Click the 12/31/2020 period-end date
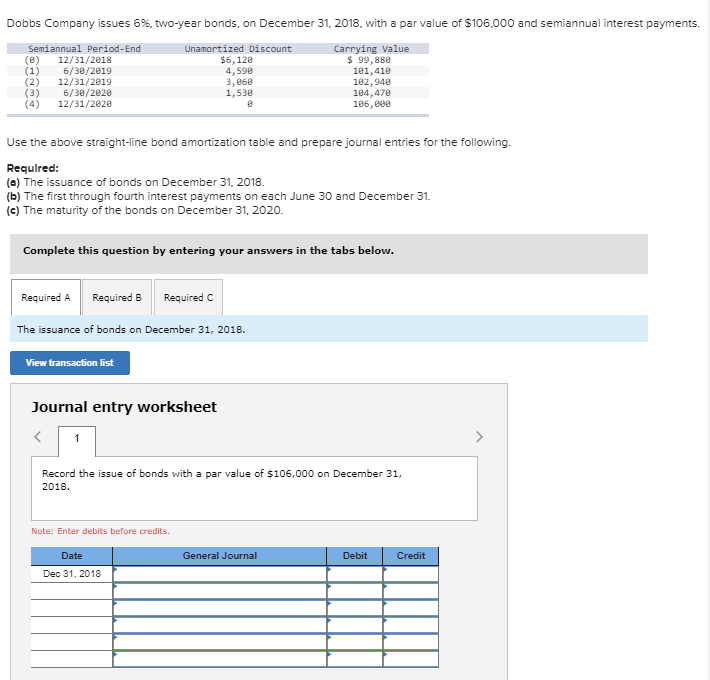Viewport: 710px width, 680px height. 85,104
